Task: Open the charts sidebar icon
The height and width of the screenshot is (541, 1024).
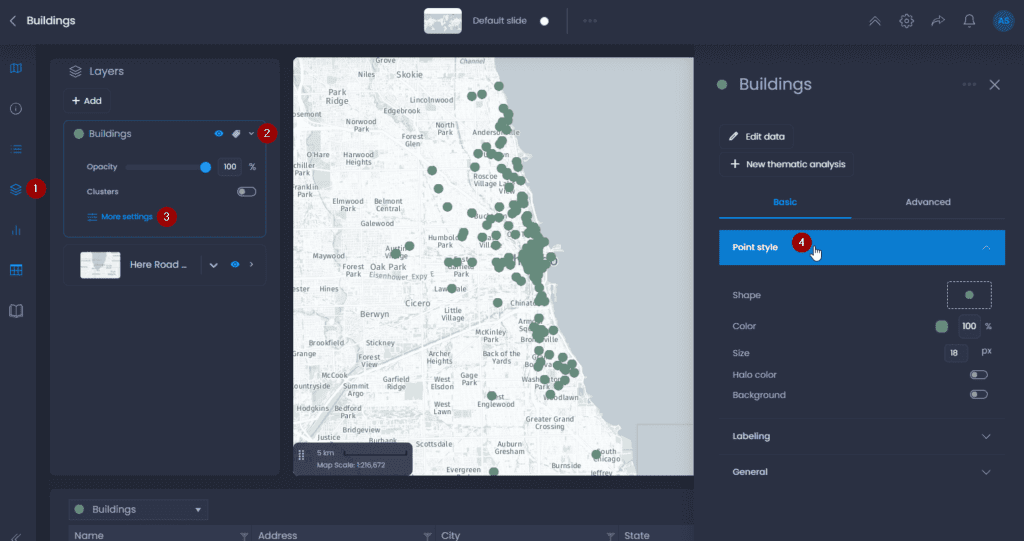Action: 16,230
